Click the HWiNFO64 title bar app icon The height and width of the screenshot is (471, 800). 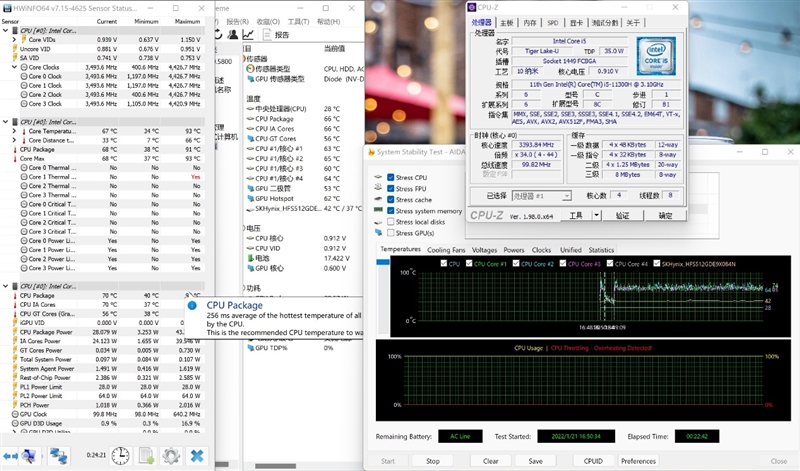pyautogui.click(x=7, y=8)
